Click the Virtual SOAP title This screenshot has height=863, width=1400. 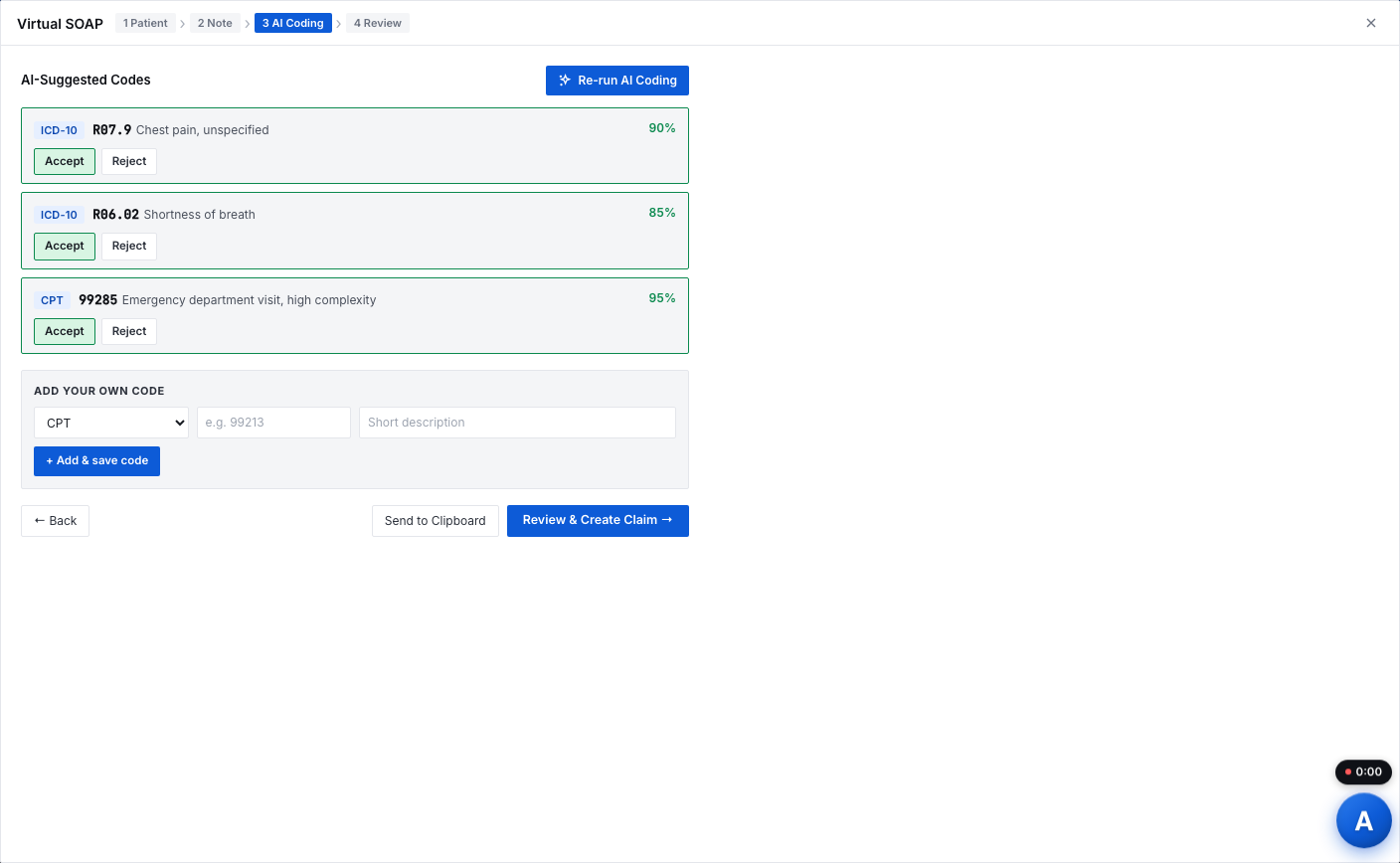click(61, 24)
